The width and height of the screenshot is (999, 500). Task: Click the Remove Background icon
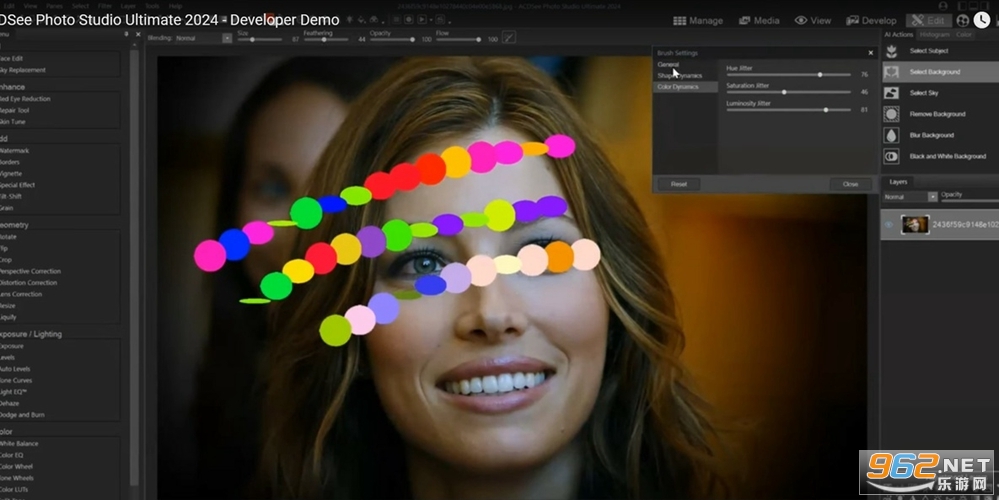891,114
